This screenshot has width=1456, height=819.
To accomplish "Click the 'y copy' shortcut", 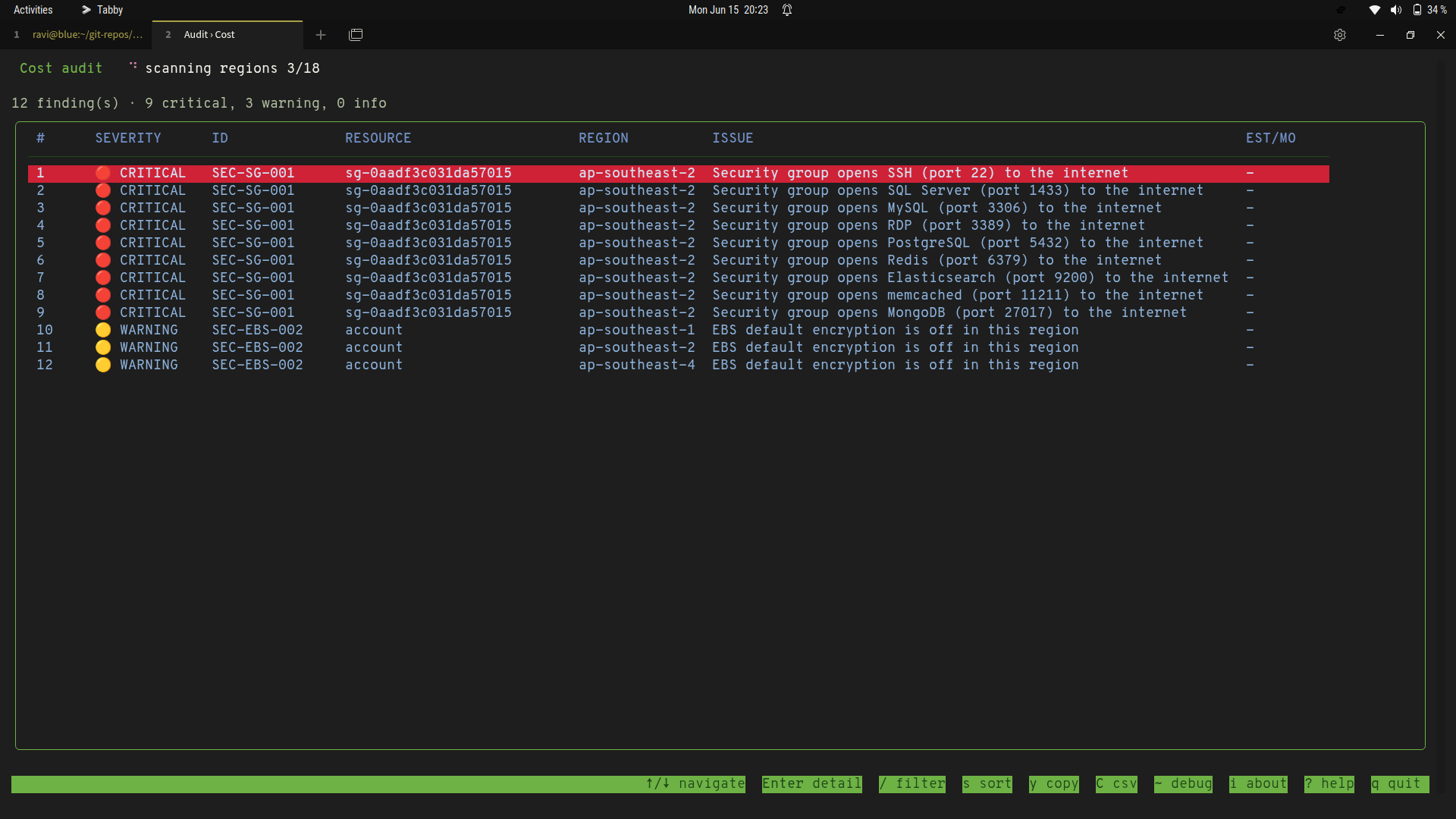I will tap(1054, 783).
